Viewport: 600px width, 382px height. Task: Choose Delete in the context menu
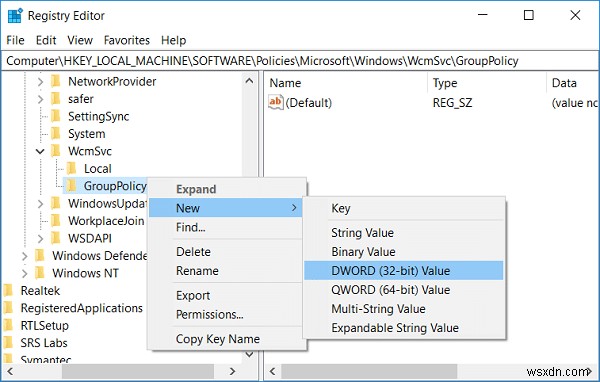[x=227, y=252]
